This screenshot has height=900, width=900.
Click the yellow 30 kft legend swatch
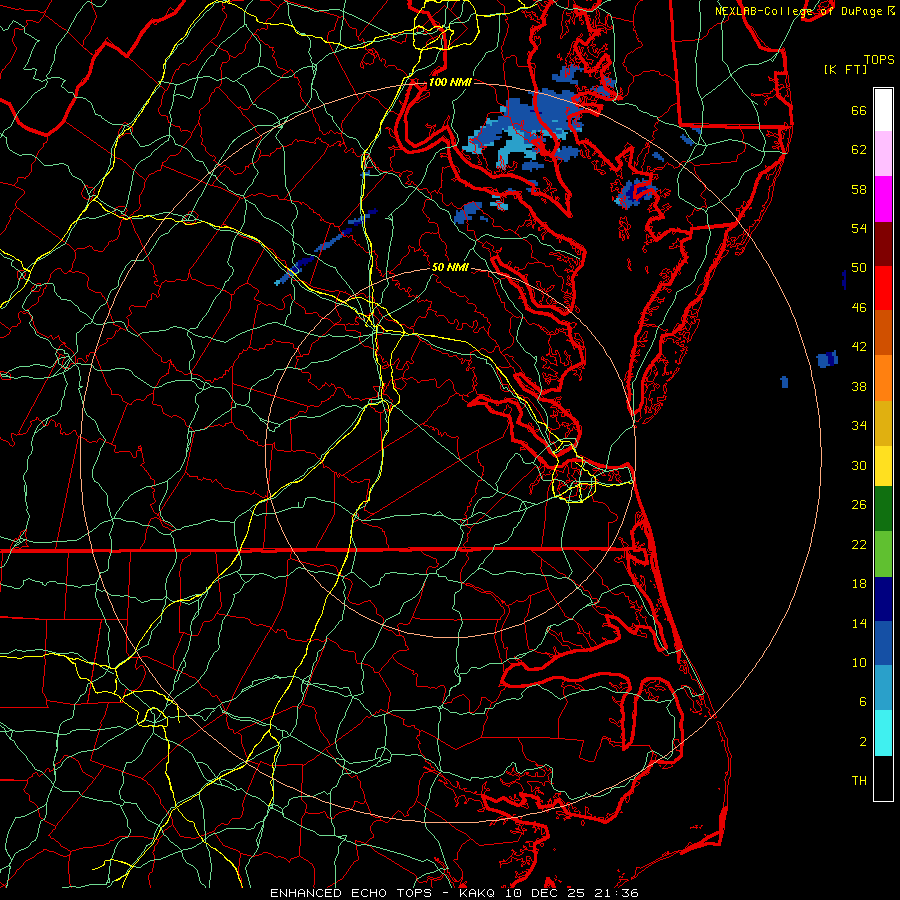tap(883, 465)
